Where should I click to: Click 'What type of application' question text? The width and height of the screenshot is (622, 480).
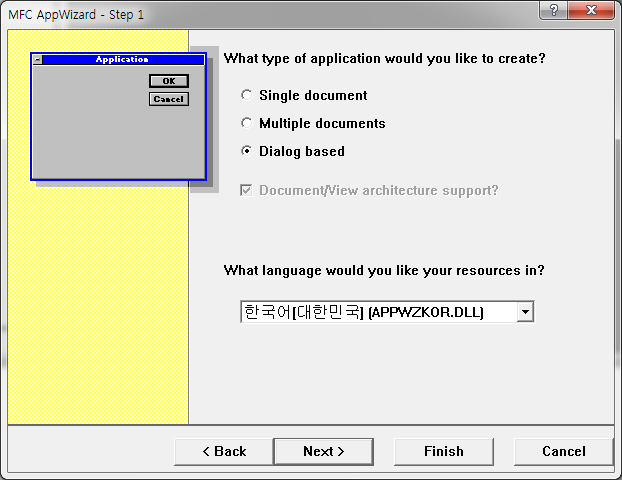tap(384, 58)
